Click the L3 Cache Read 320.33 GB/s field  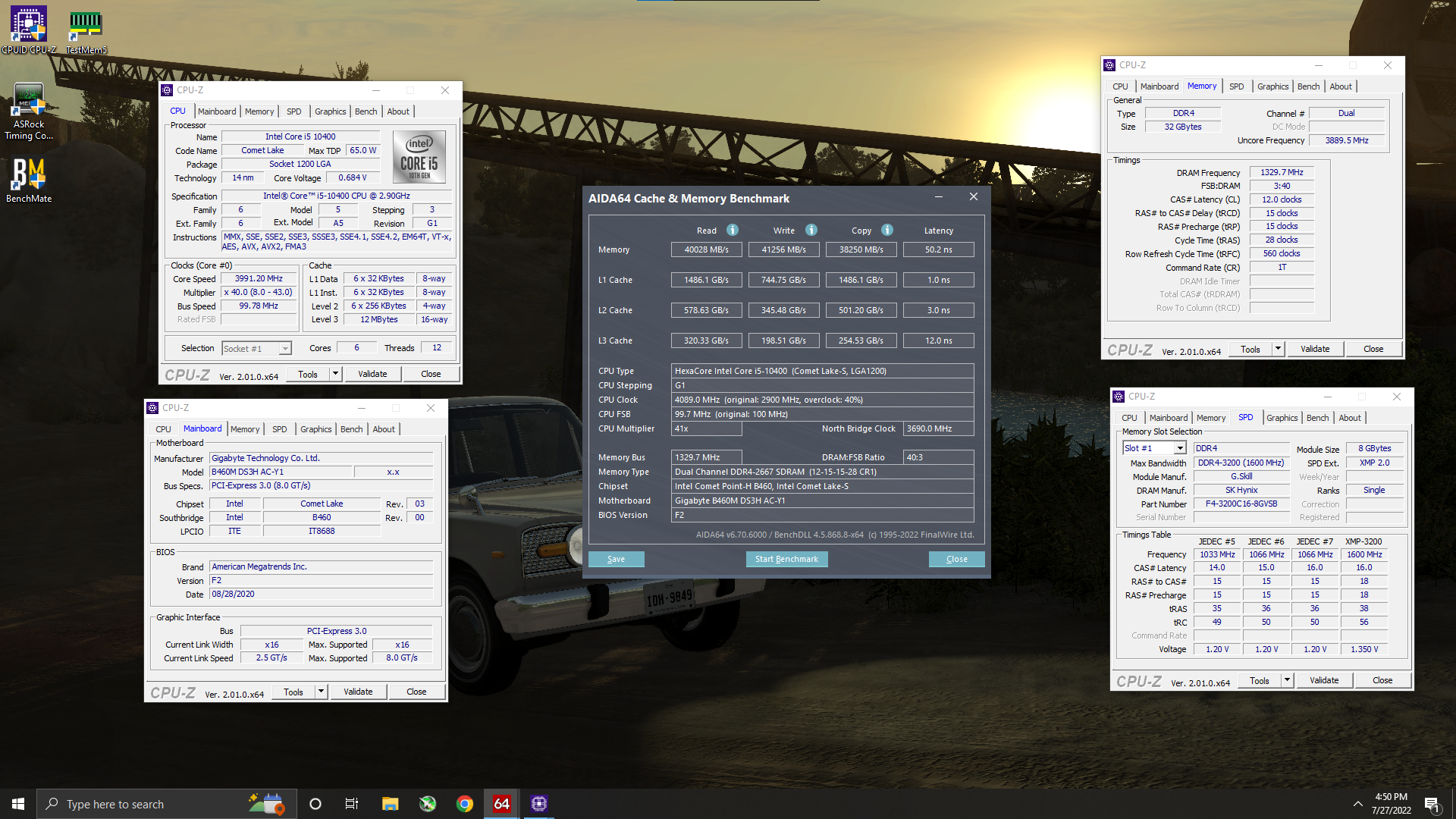(x=706, y=340)
